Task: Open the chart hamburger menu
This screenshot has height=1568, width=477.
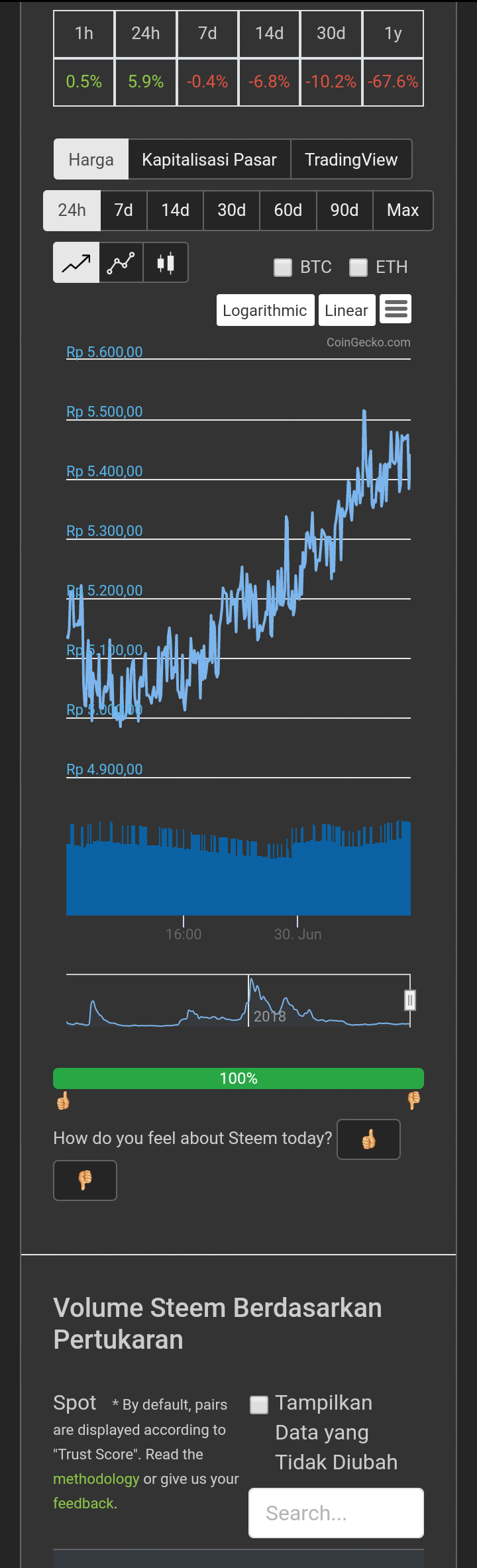Action: pyautogui.click(x=396, y=309)
